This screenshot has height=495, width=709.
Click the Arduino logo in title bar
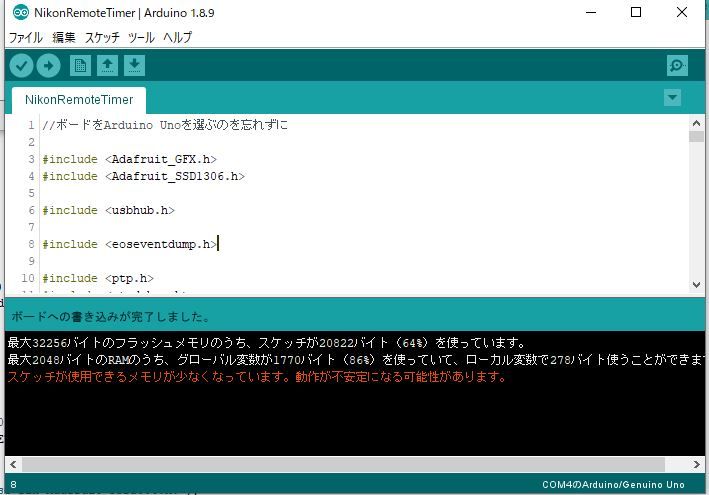[21, 13]
